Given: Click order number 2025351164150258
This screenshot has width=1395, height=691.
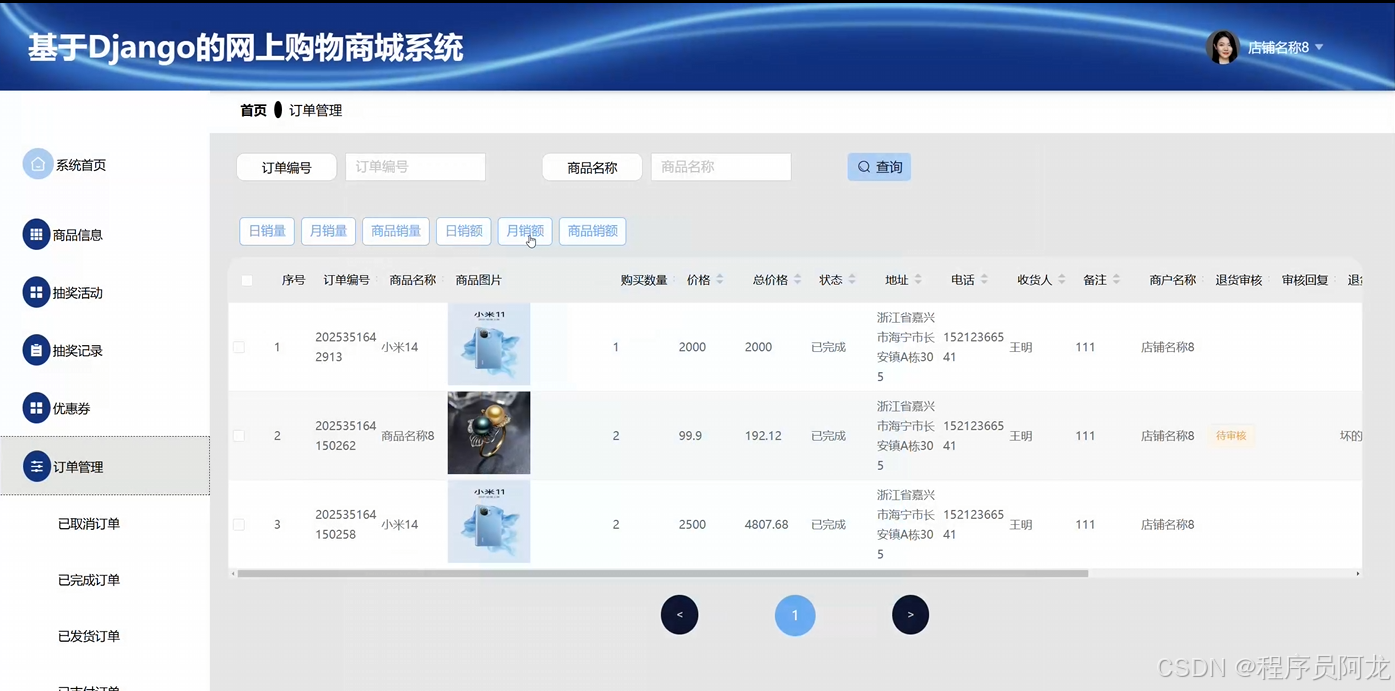Looking at the screenshot, I should point(346,524).
